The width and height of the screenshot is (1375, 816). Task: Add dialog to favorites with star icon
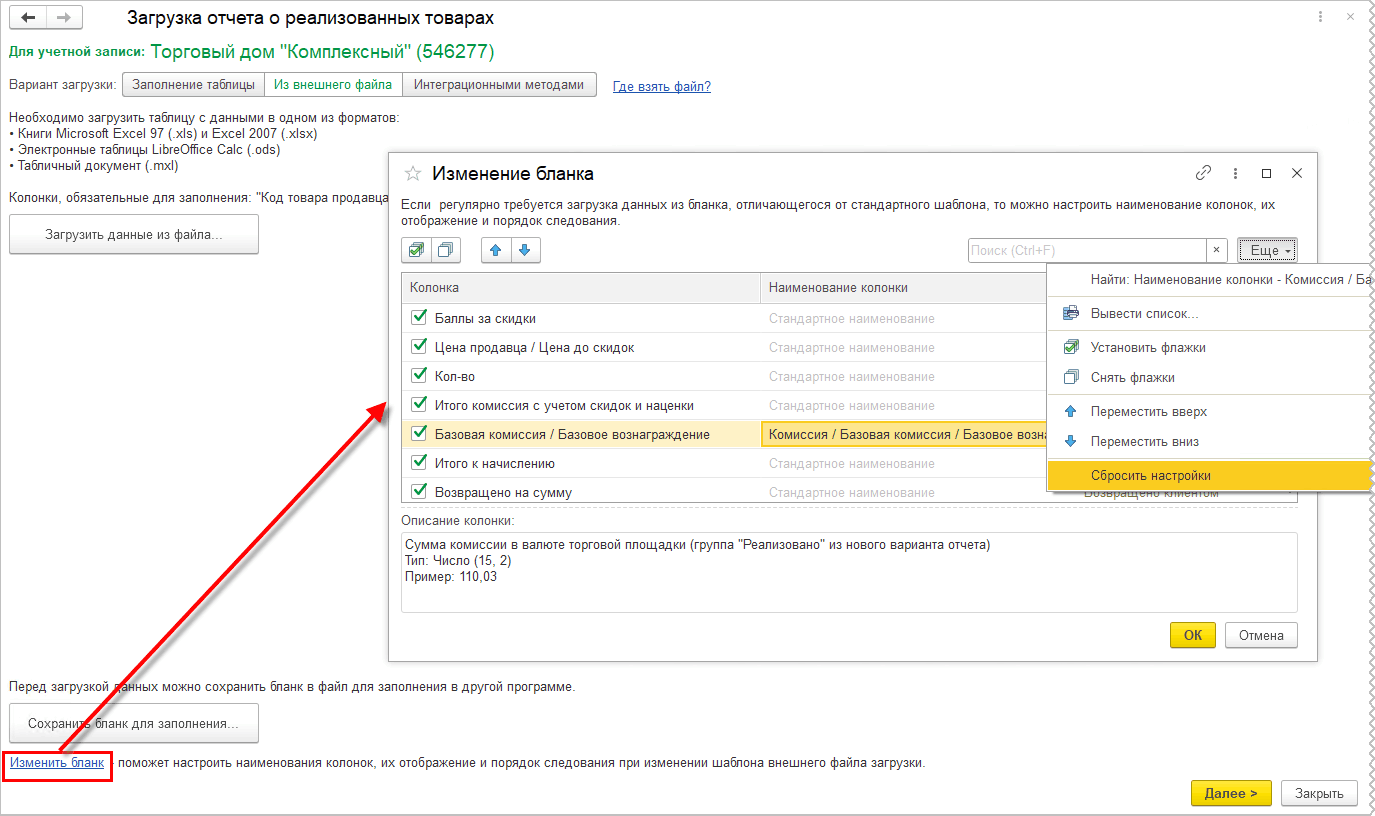click(412, 174)
